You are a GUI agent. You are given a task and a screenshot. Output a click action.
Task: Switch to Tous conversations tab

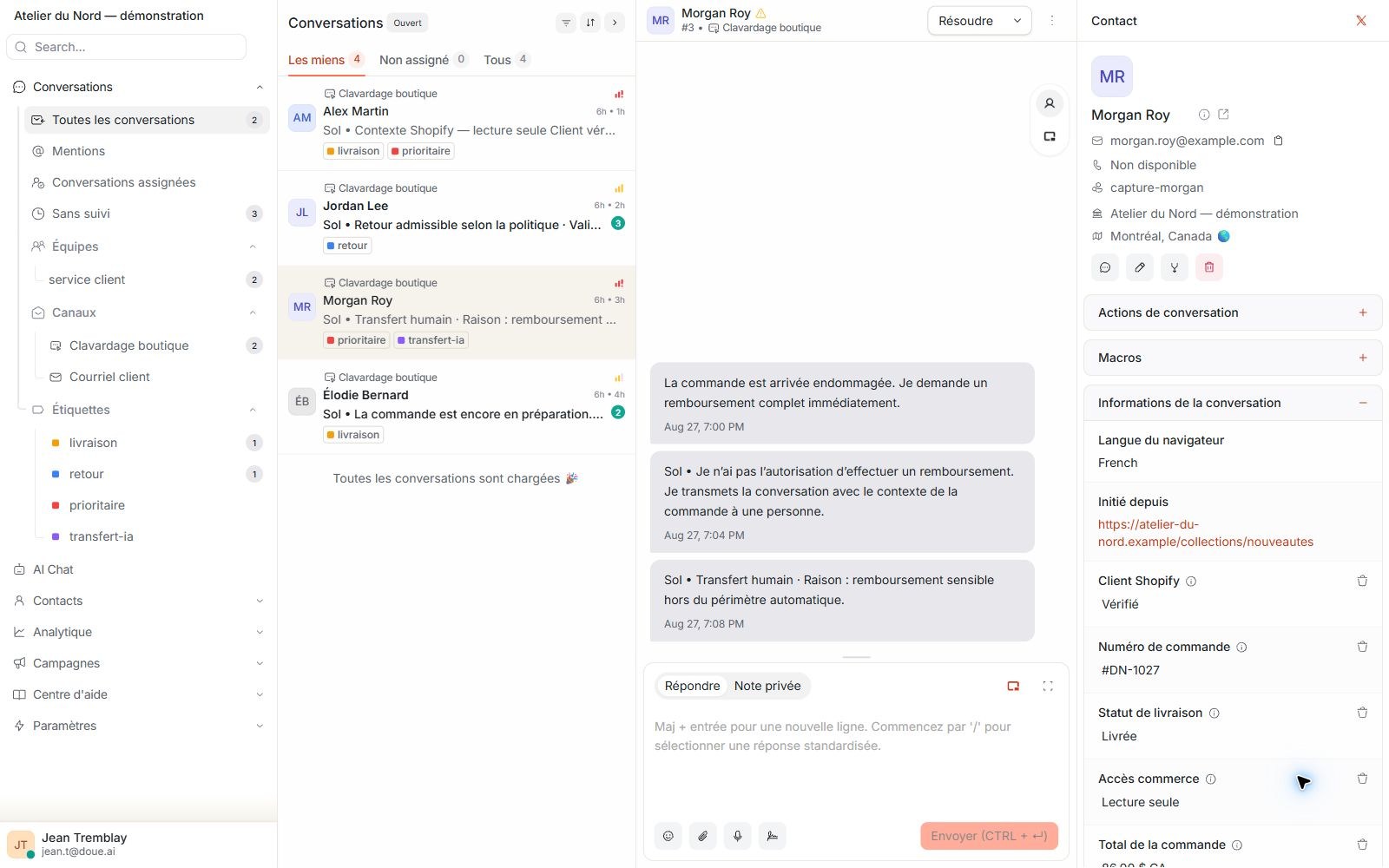coord(506,60)
